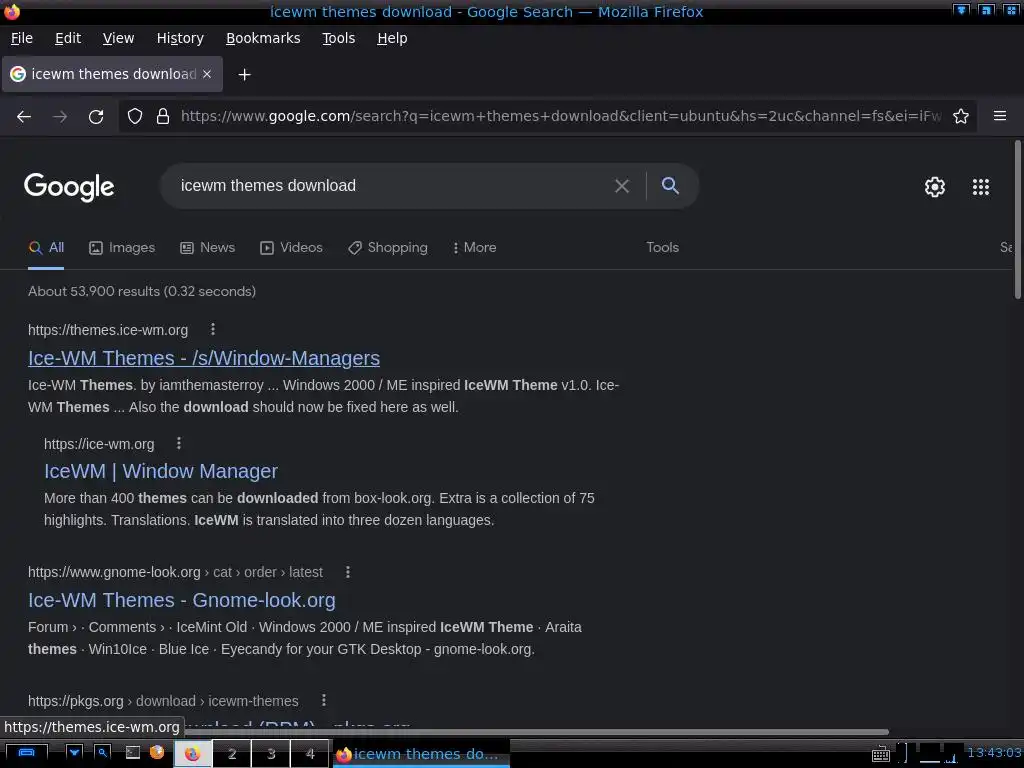Open the File menu
Screen dimensions: 1024x768
click(22, 39)
